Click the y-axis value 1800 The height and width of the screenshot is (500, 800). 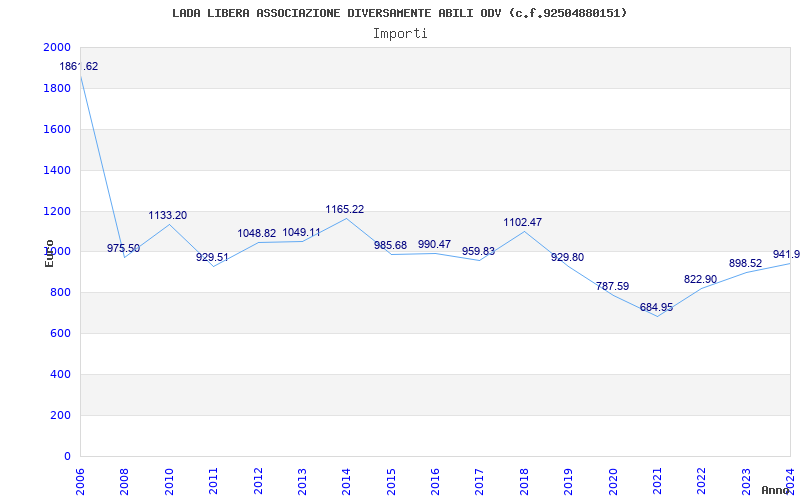pyautogui.click(x=57, y=88)
